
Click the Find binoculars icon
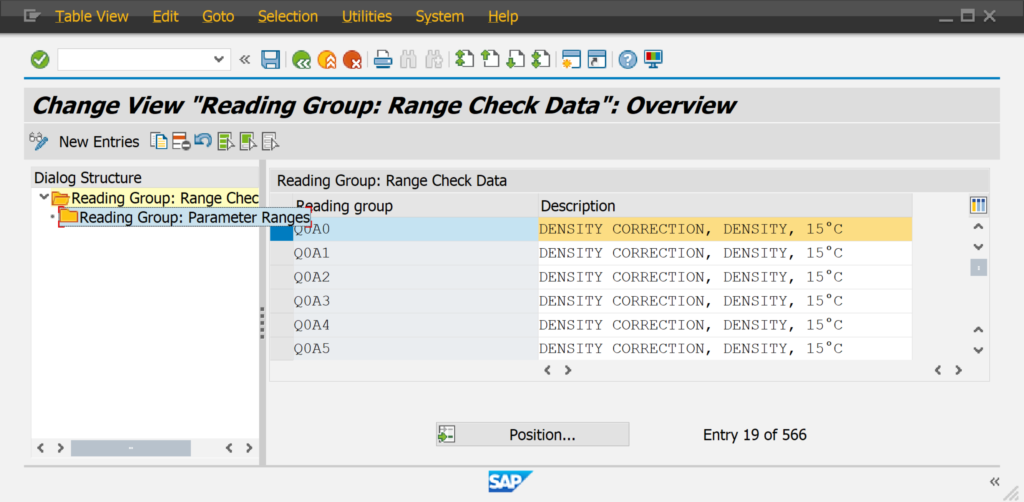point(408,60)
